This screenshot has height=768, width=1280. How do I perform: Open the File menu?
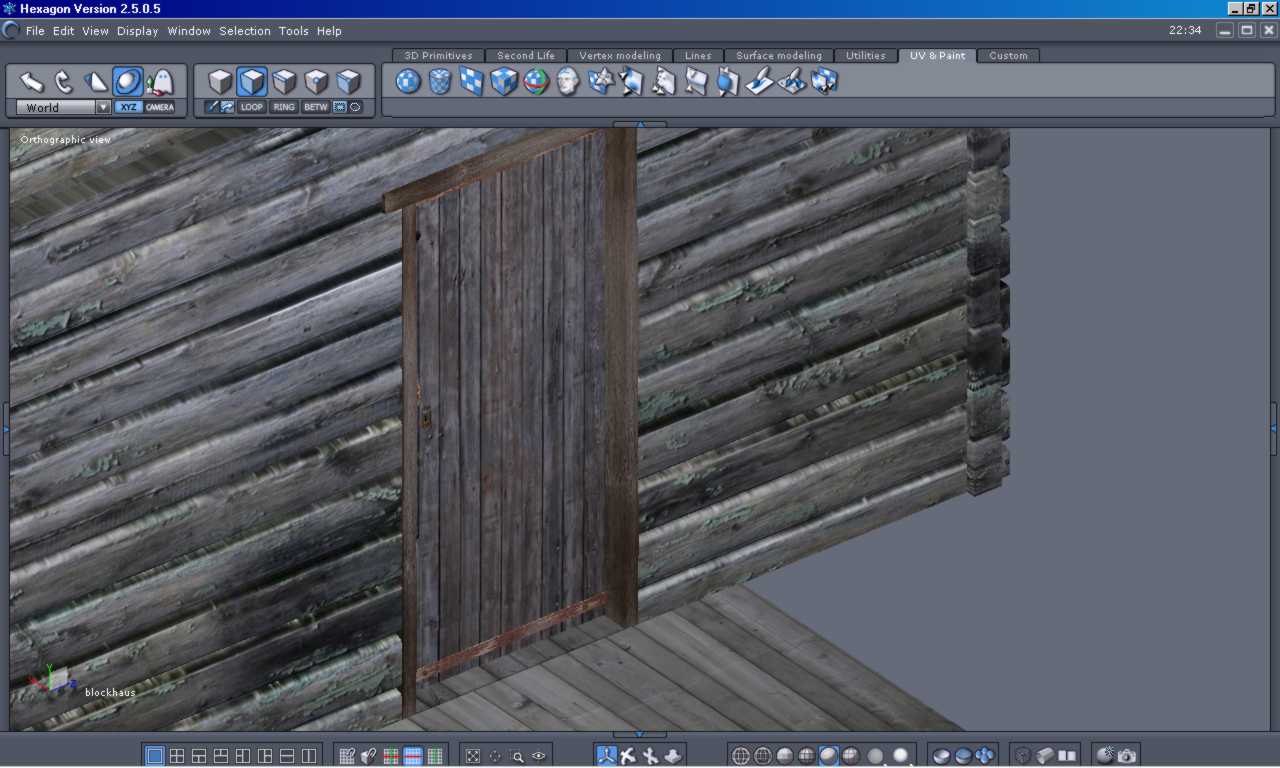[x=35, y=31]
